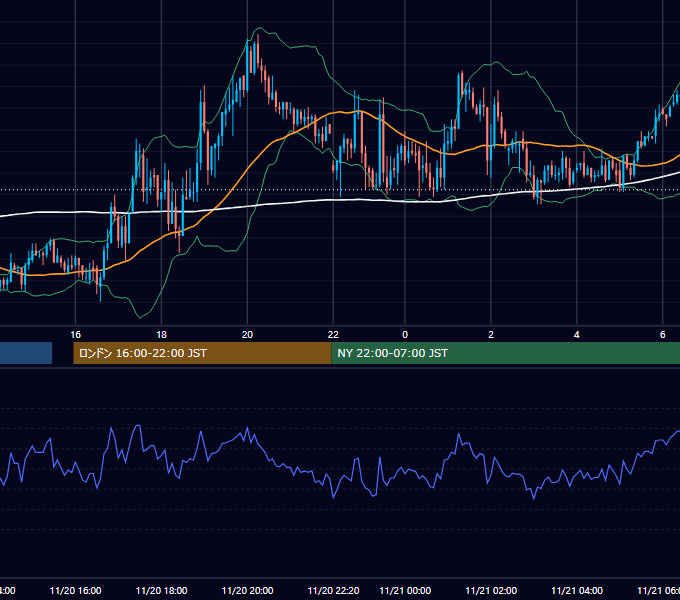Click the '20' hour label on upper axis
Viewport: 680px width, 600px height.
tap(247, 335)
